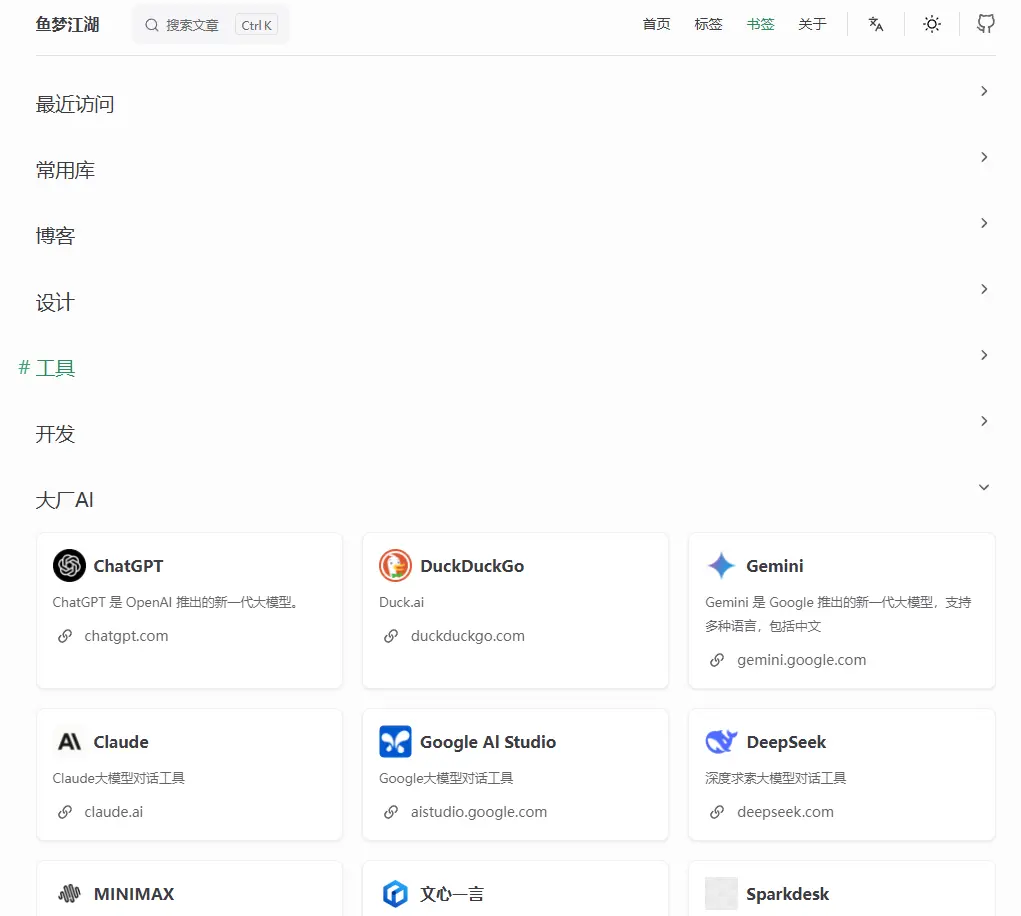Expand the 博客 section chevron
This screenshot has width=1021, height=916.
point(984,223)
